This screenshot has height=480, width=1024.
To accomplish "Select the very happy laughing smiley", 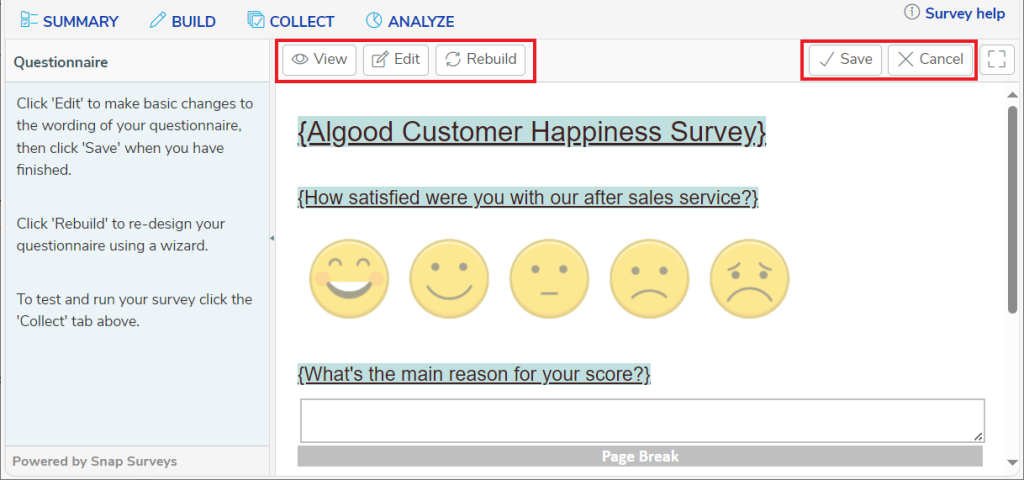I will tap(349, 279).
